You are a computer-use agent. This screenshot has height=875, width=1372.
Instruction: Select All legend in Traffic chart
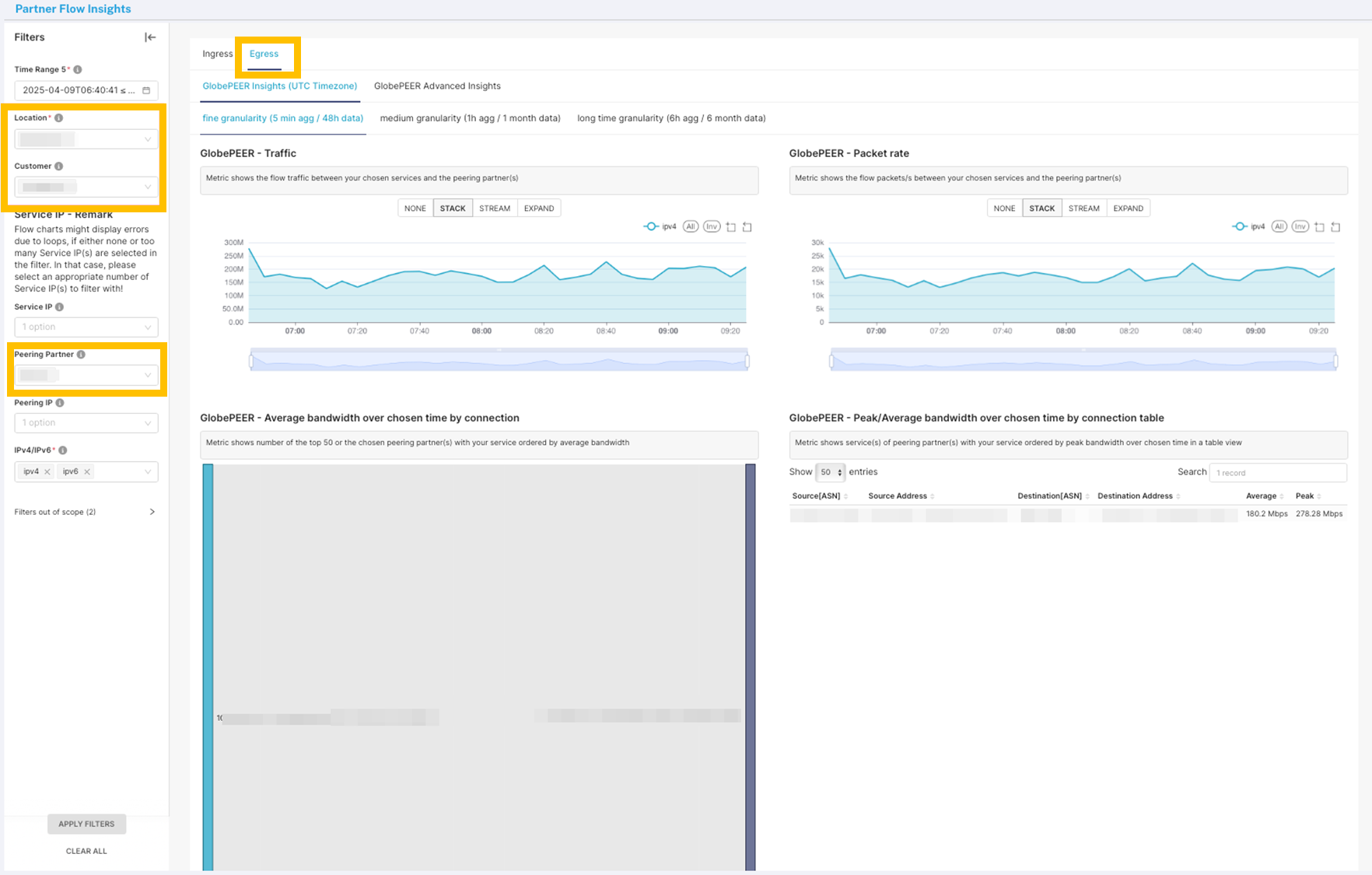[691, 226]
